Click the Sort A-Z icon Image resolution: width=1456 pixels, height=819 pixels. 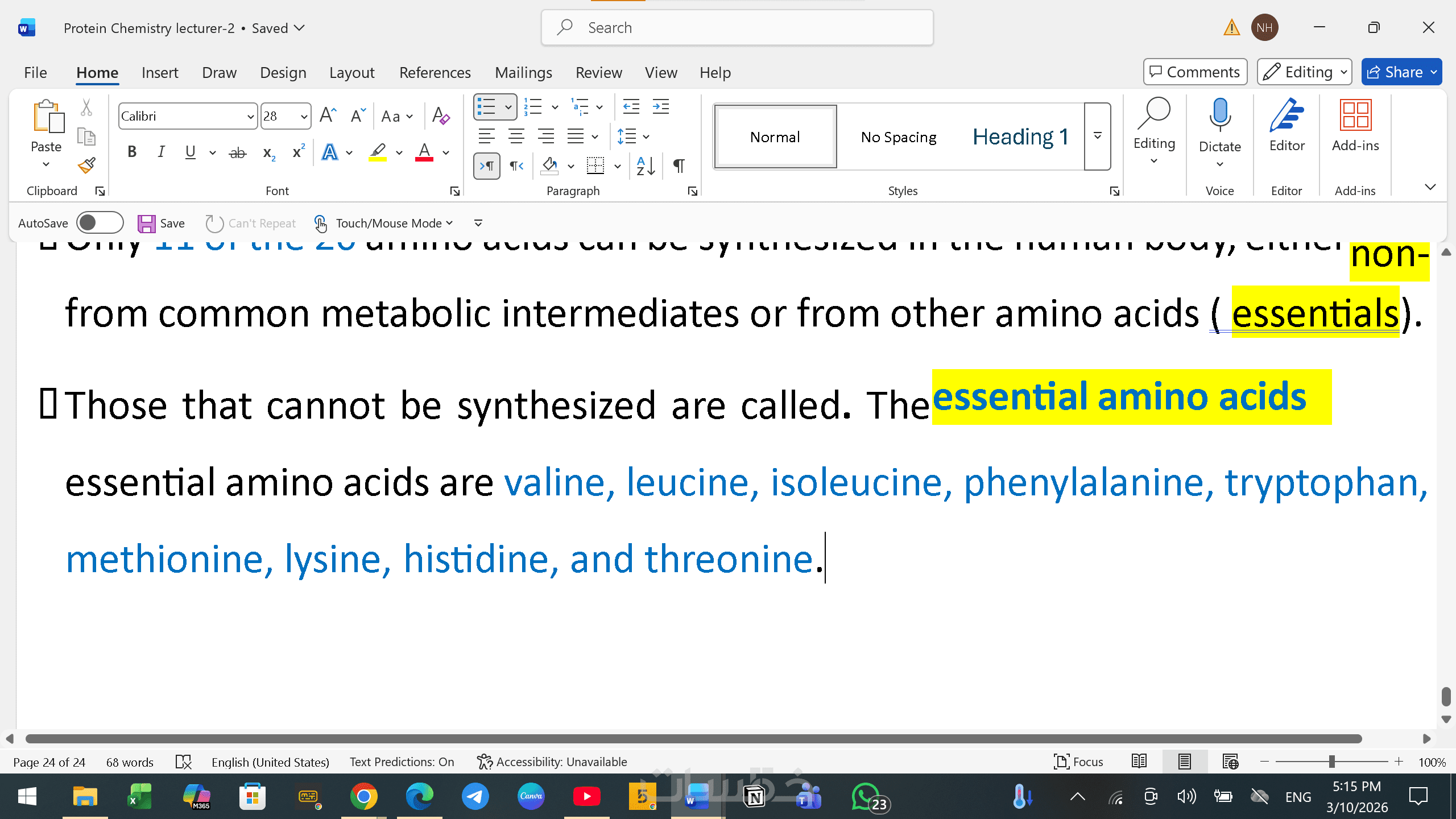coord(646,166)
